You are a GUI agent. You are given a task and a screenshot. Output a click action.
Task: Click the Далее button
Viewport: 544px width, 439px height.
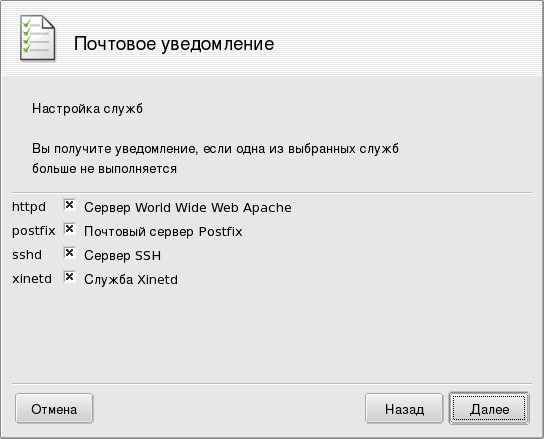coord(489,408)
